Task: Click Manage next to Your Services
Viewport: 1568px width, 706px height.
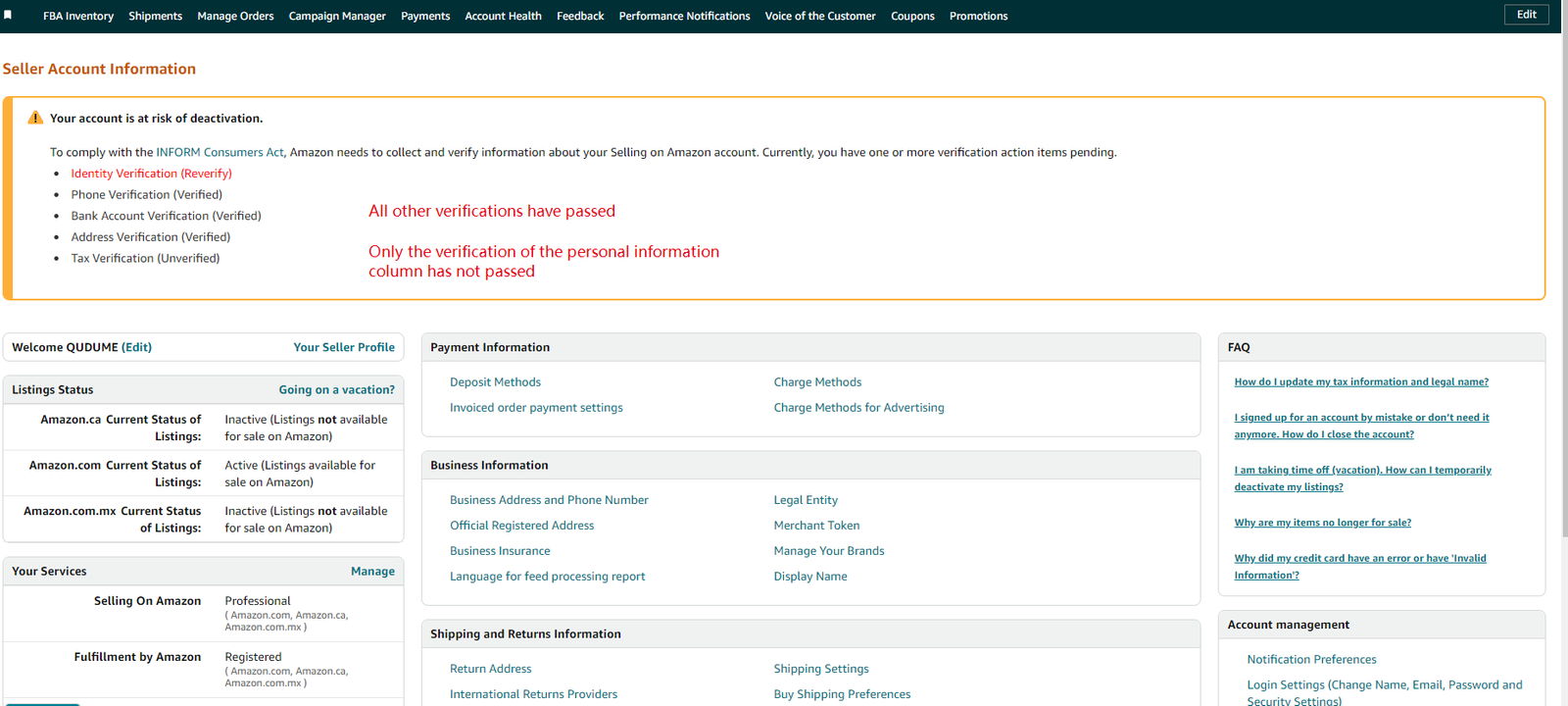Action: [372, 571]
